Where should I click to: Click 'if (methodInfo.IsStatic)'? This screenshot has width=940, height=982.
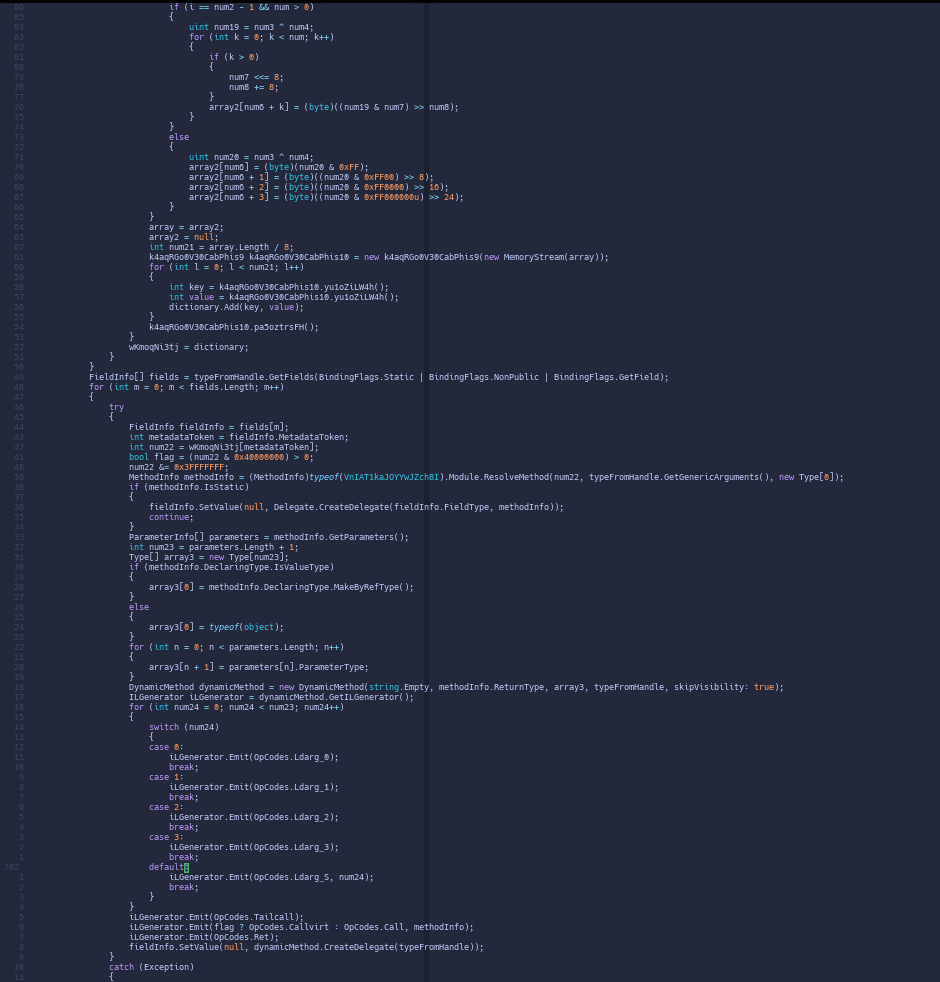tap(189, 488)
